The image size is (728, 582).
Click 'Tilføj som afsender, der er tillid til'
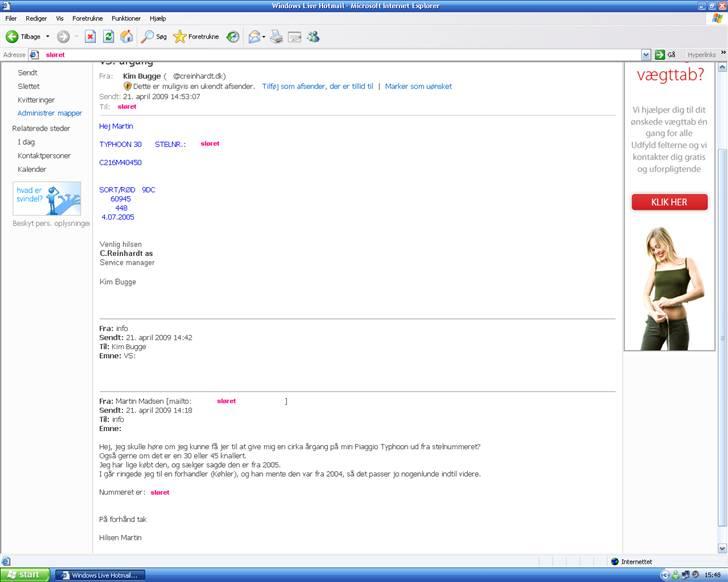click(x=317, y=87)
